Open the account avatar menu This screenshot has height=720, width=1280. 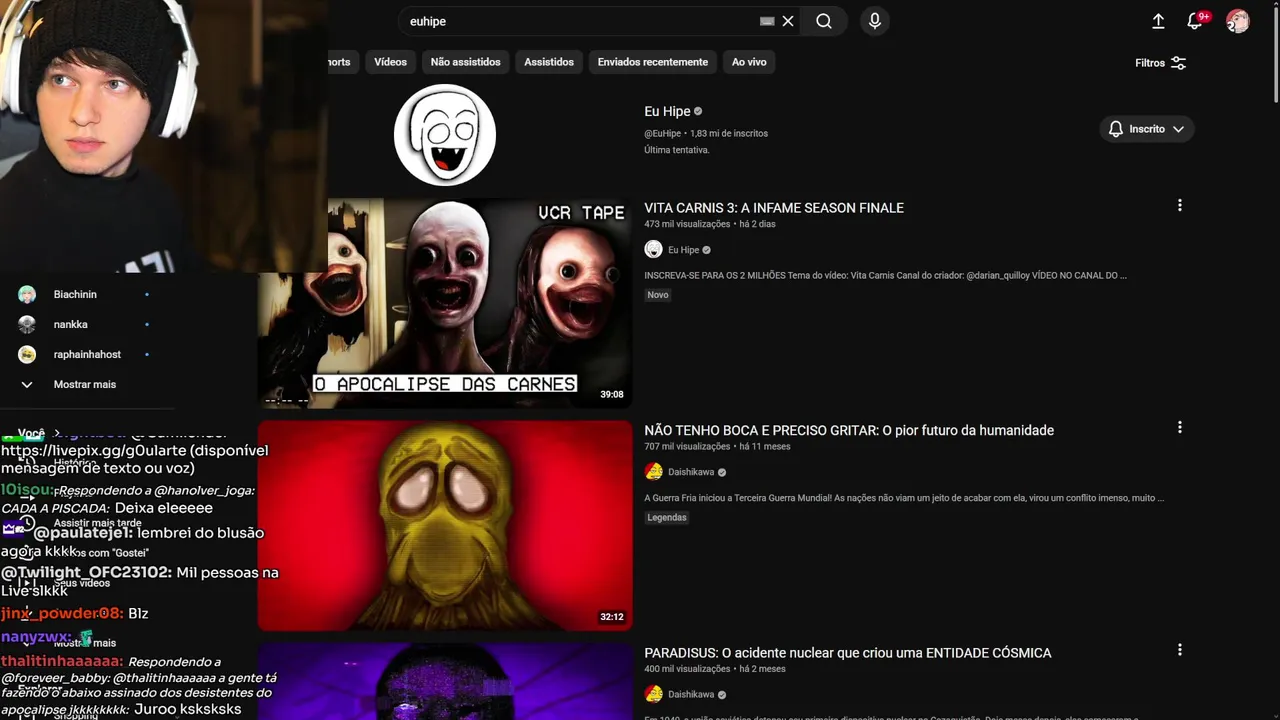(x=1238, y=21)
